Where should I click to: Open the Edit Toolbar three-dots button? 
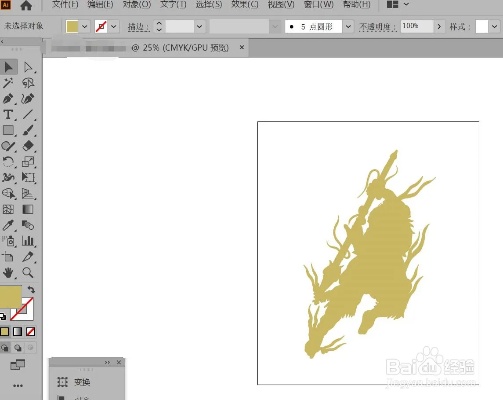click(x=18, y=386)
